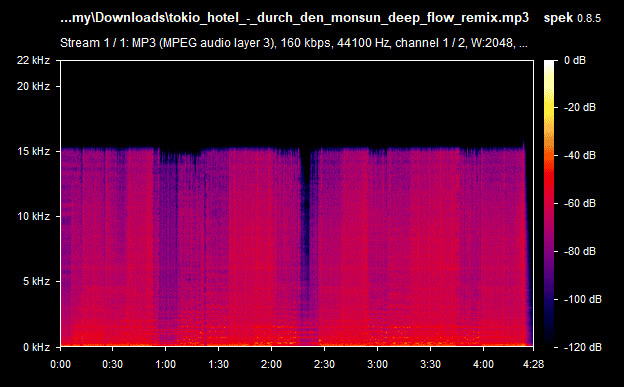Click the 3:30 time axis marker
The image size is (624, 387).
430,364
